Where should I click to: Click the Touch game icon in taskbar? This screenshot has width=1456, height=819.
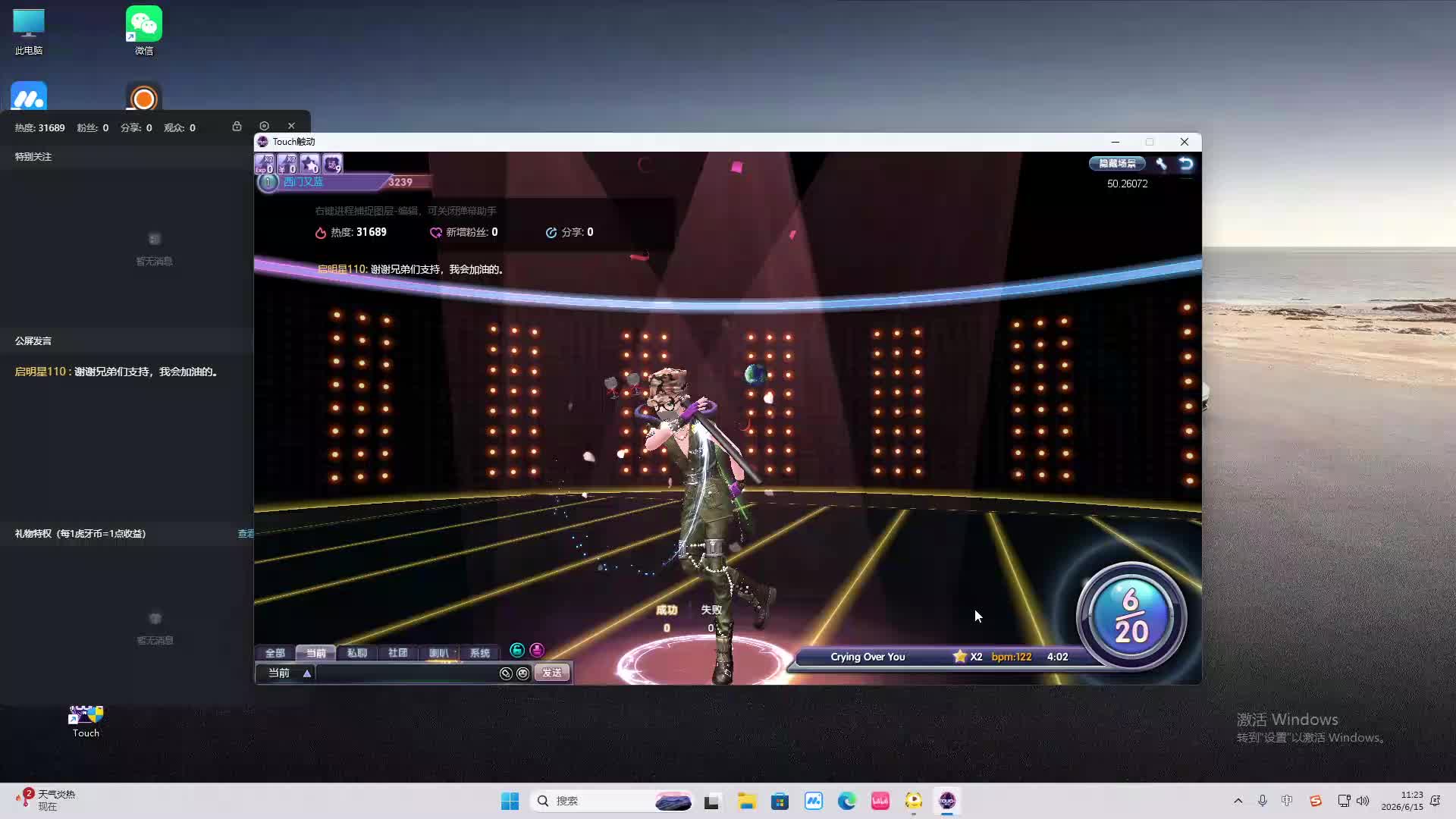tap(947, 801)
